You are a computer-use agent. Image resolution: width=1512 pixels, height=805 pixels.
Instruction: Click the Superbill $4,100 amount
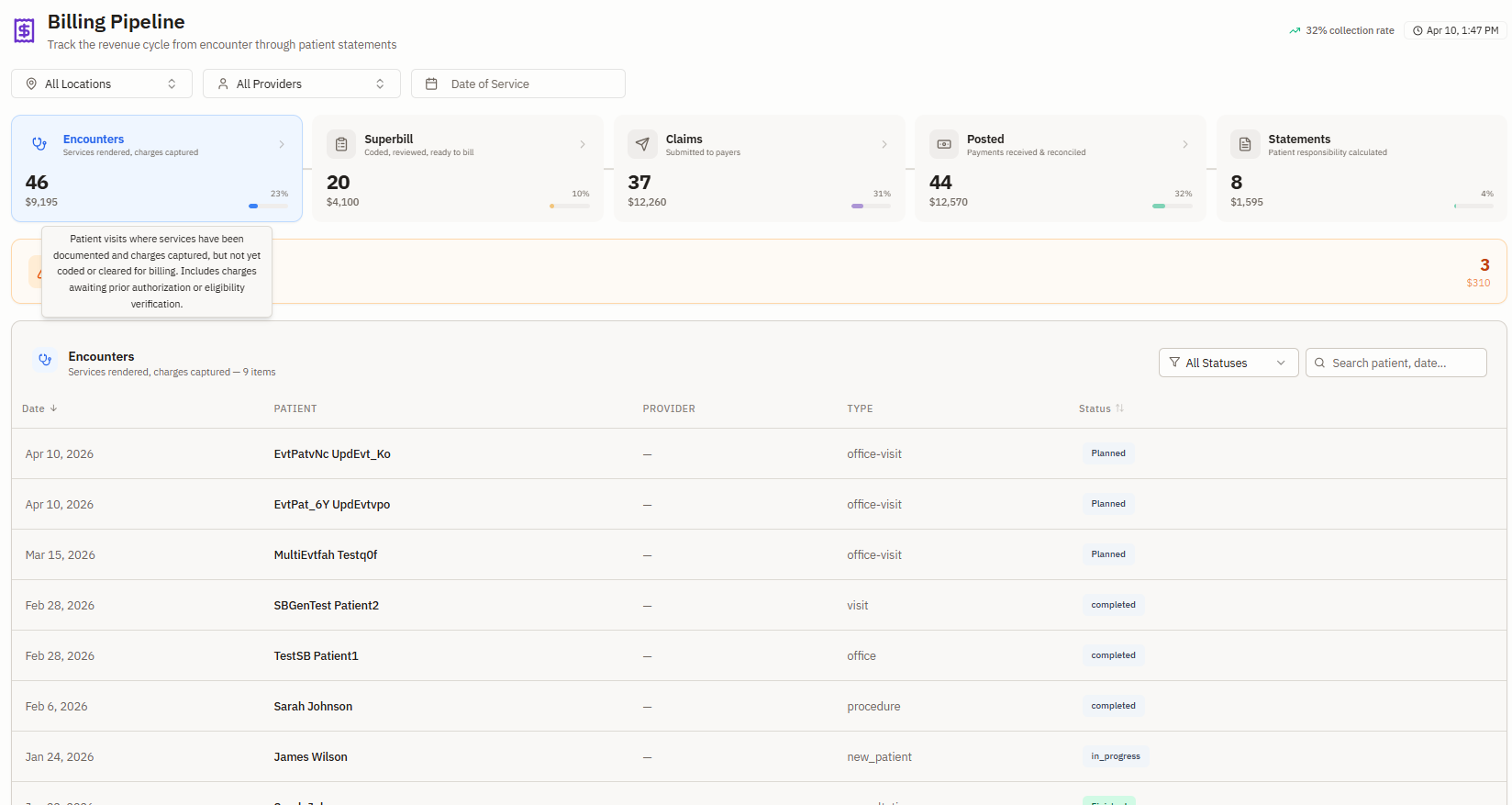[x=343, y=202]
